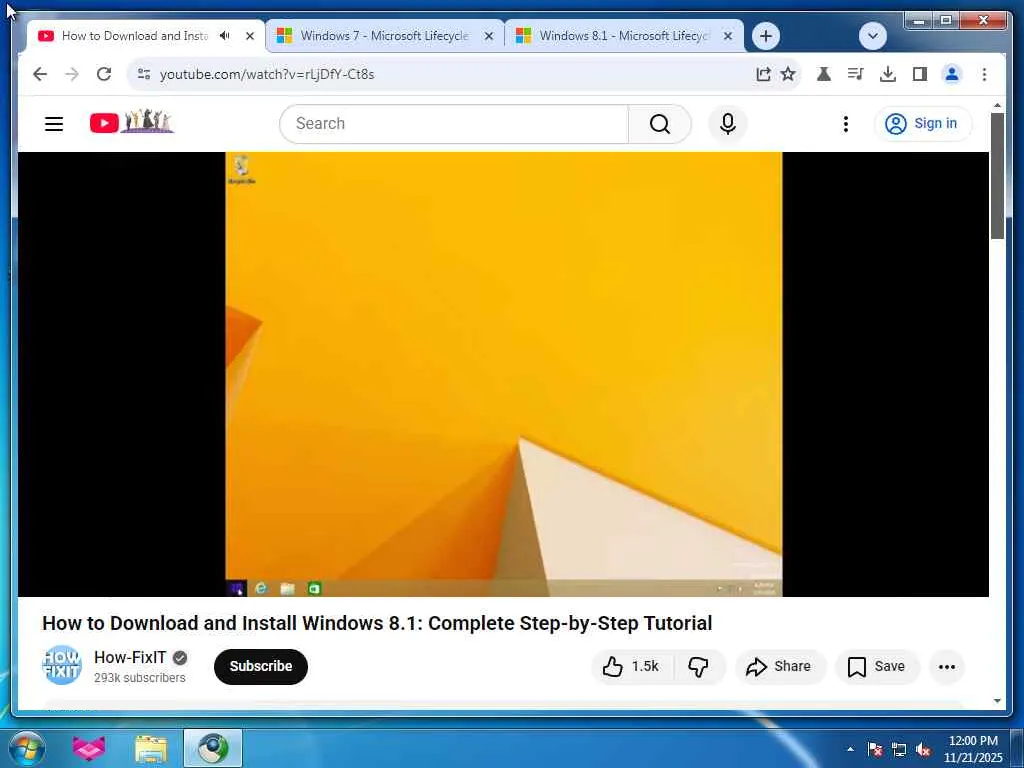
Task: Open Windows Explorer from the taskbar
Action: click(x=151, y=748)
